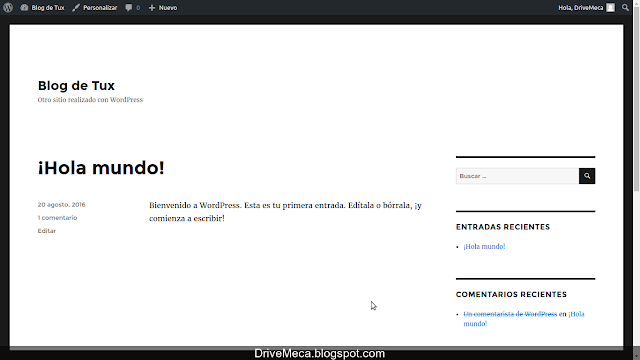This screenshot has width=640, height=360.
Task: Open the WordPress logo menu
Action: pos(8,7)
